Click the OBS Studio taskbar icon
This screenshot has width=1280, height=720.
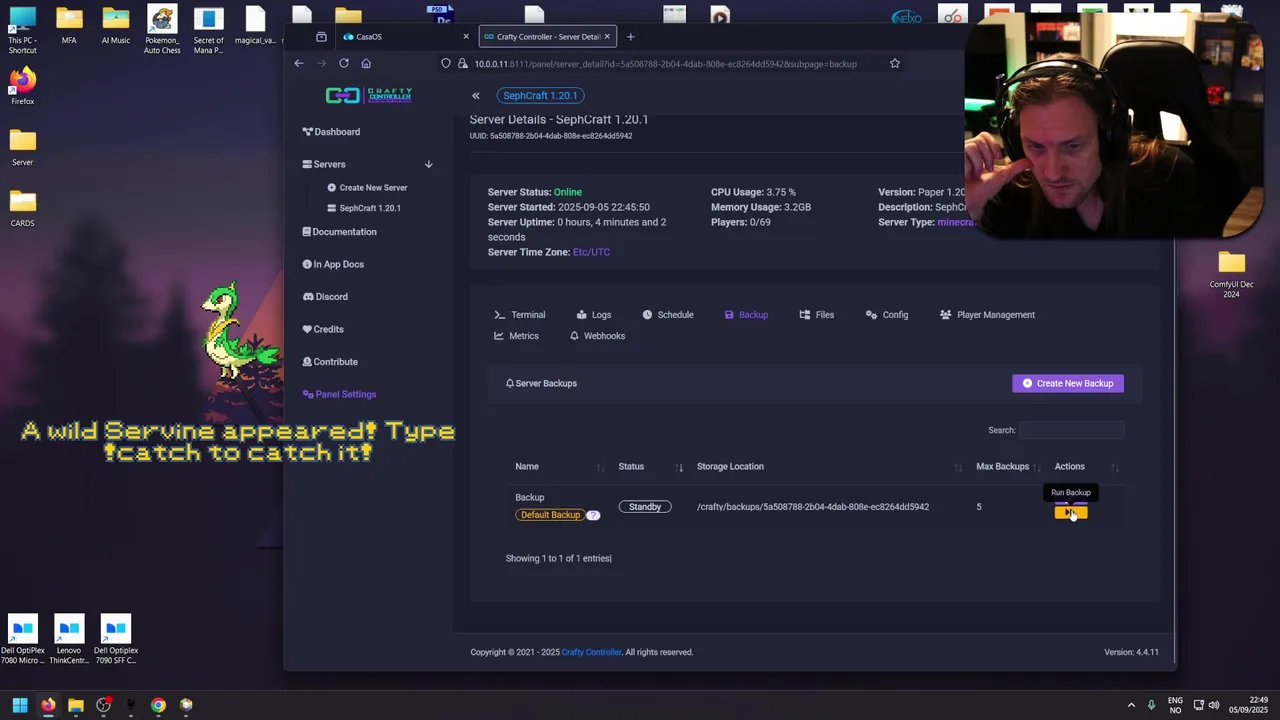click(103, 705)
